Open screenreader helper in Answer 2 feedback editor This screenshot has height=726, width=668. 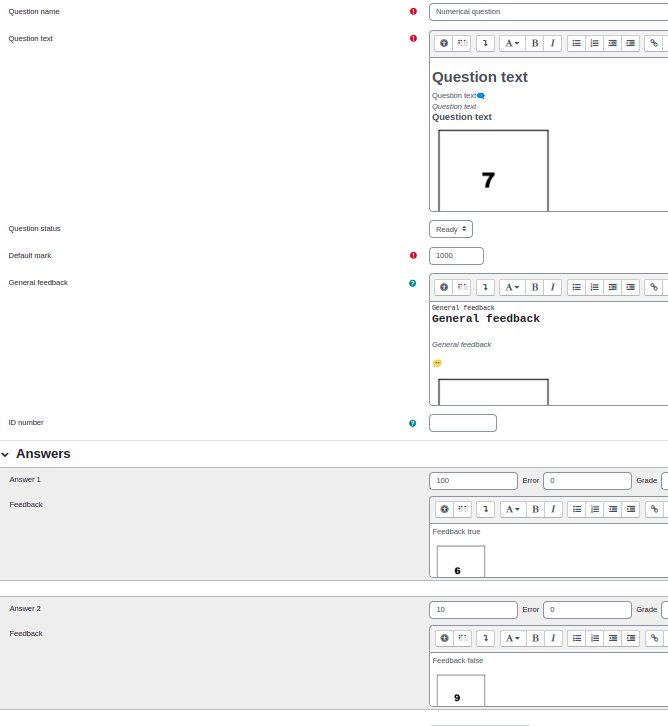click(x=462, y=638)
